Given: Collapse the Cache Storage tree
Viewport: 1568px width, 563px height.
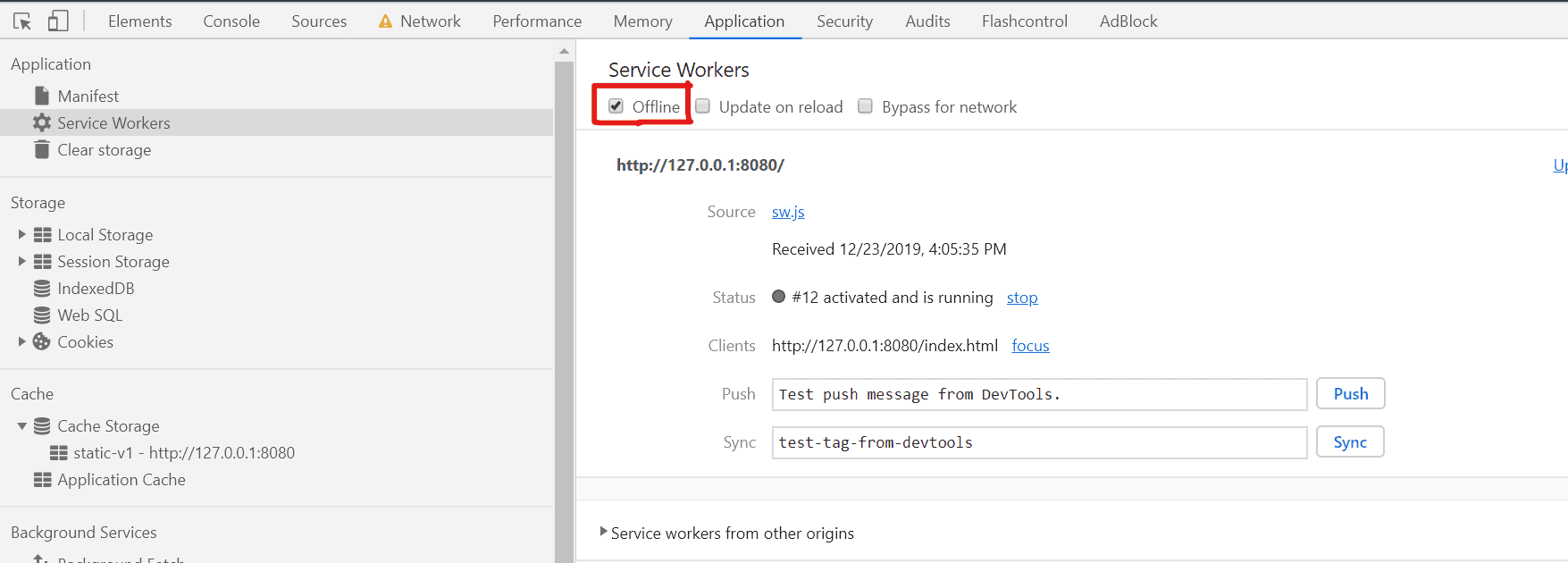Looking at the screenshot, I should 21,426.
